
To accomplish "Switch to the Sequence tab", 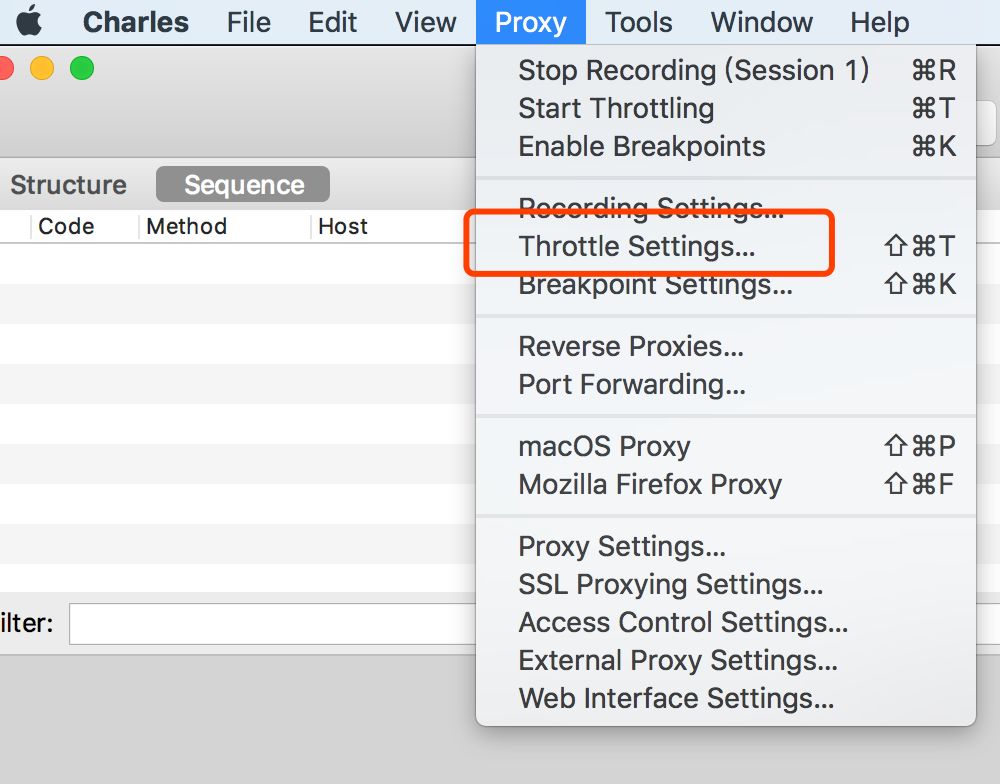I will (x=243, y=185).
